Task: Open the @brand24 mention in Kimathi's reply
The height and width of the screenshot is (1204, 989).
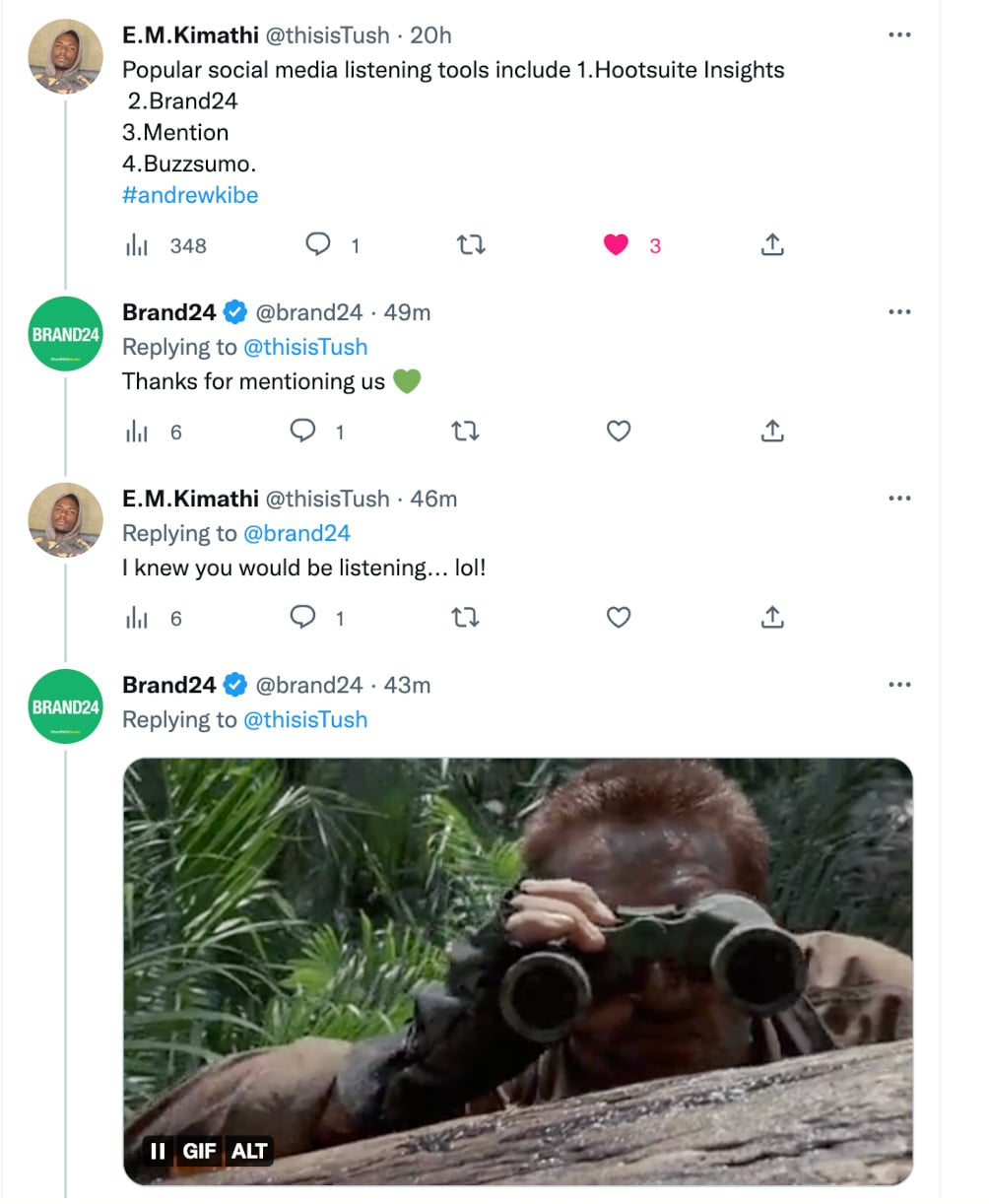Action: coord(297,533)
